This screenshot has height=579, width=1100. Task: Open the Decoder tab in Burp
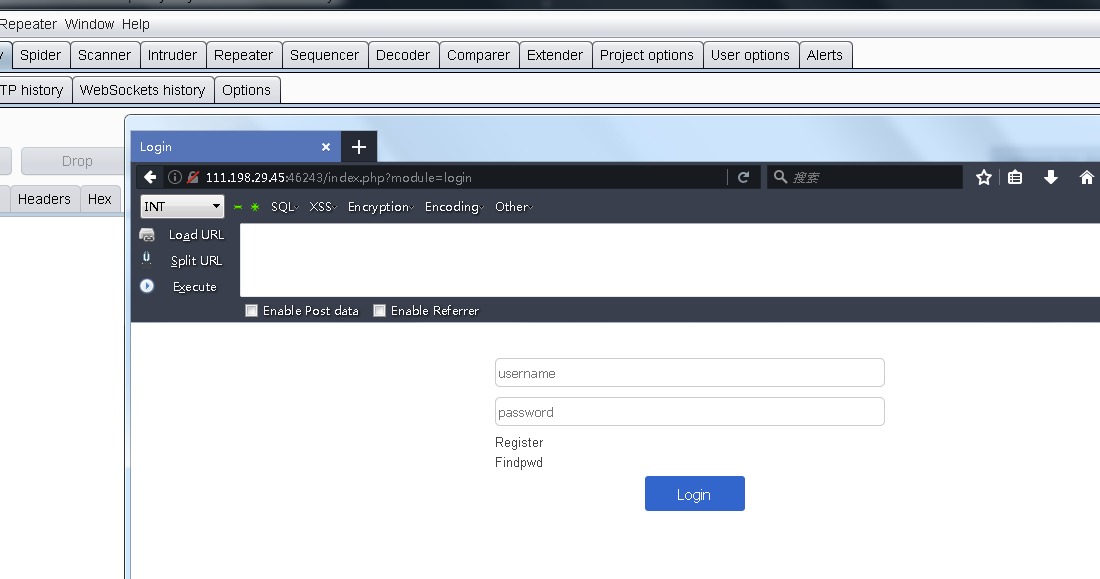(403, 55)
